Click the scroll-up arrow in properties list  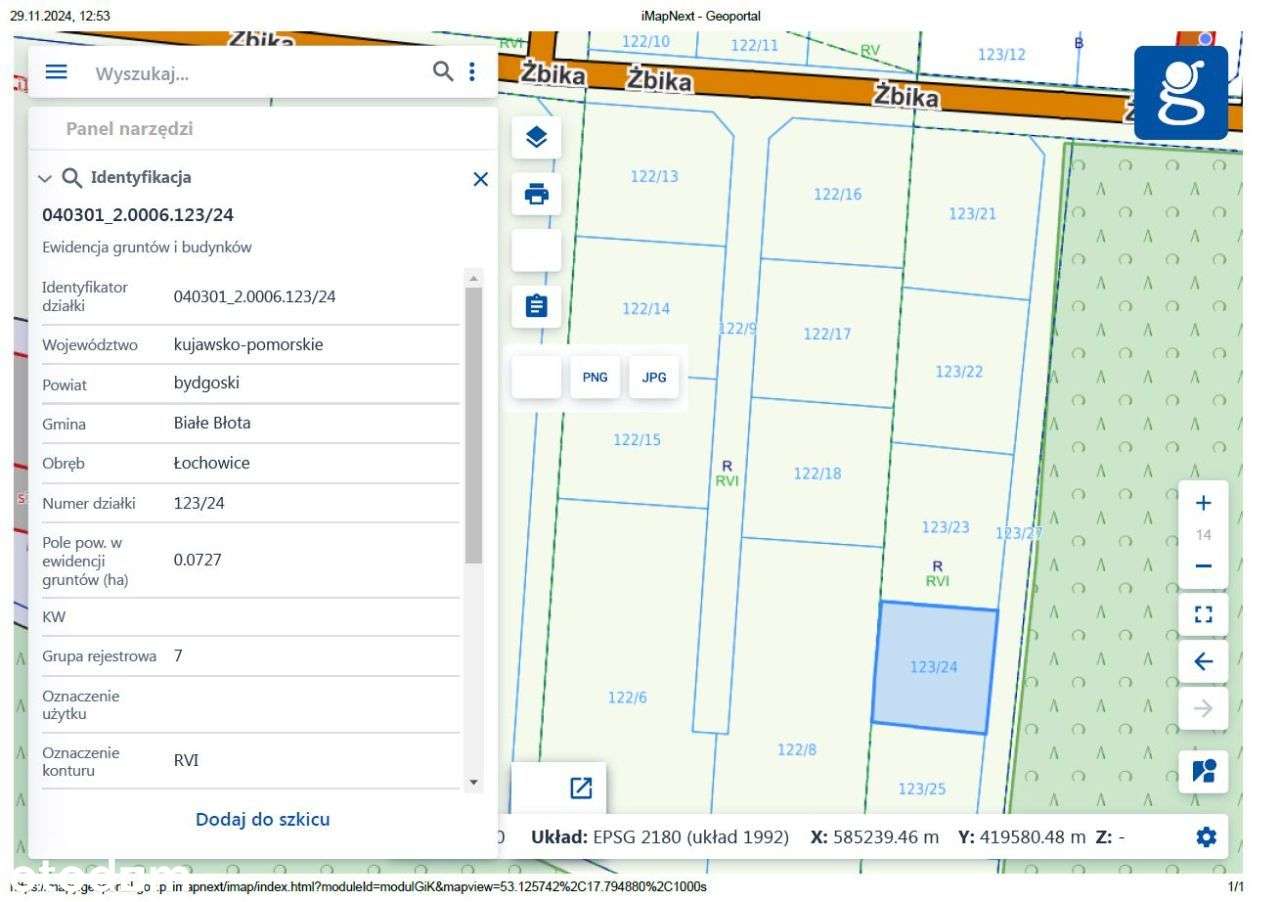pyautogui.click(x=474, y=277)
